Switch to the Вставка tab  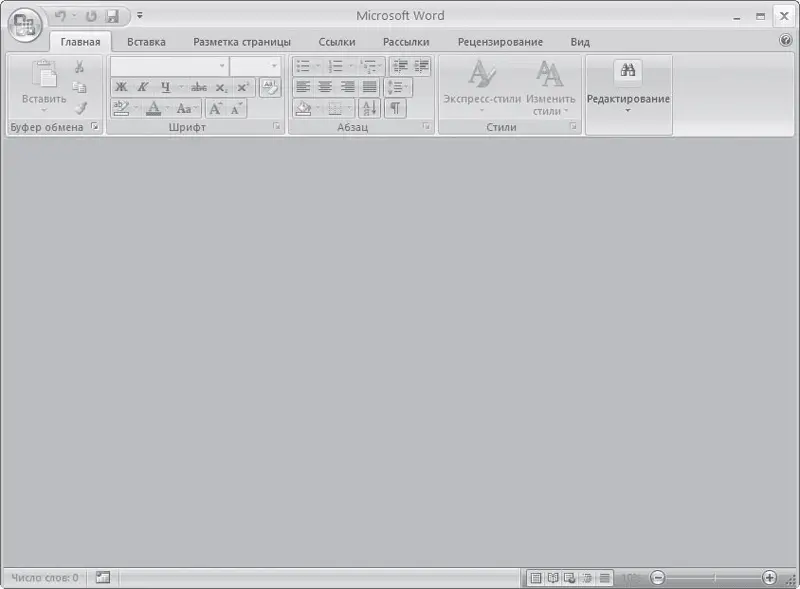click(x=146, y=42)
